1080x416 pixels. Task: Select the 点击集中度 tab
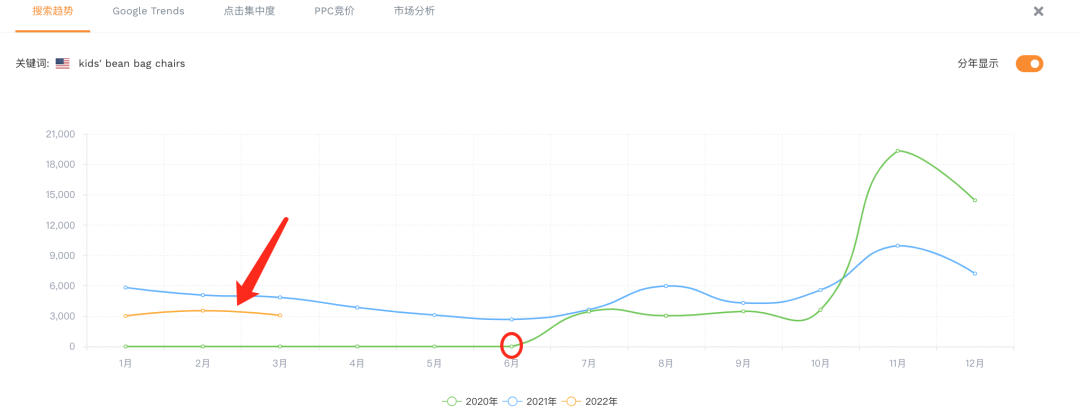point(250,11)
